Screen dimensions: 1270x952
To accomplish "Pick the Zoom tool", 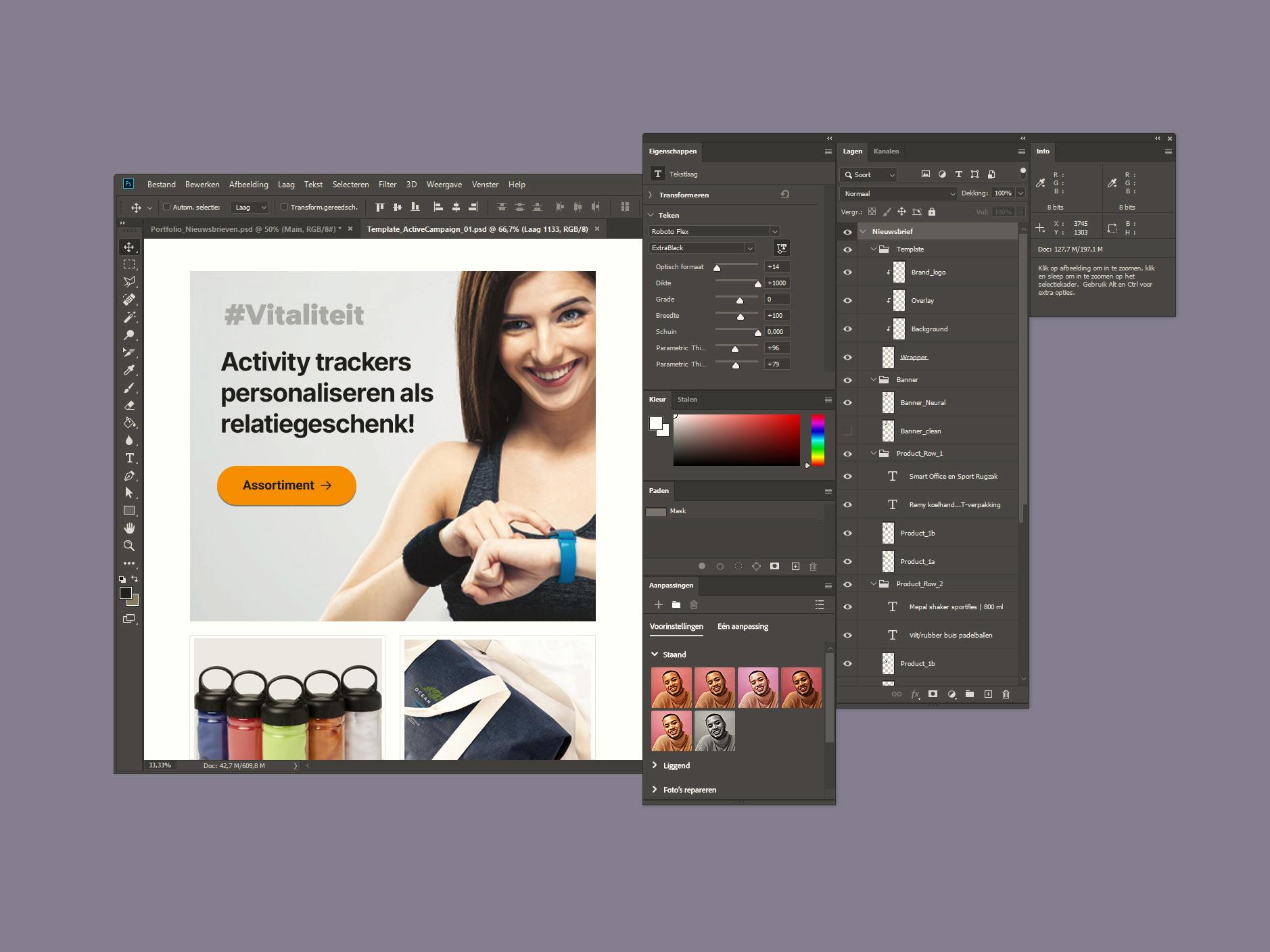I will pos(129,546).
